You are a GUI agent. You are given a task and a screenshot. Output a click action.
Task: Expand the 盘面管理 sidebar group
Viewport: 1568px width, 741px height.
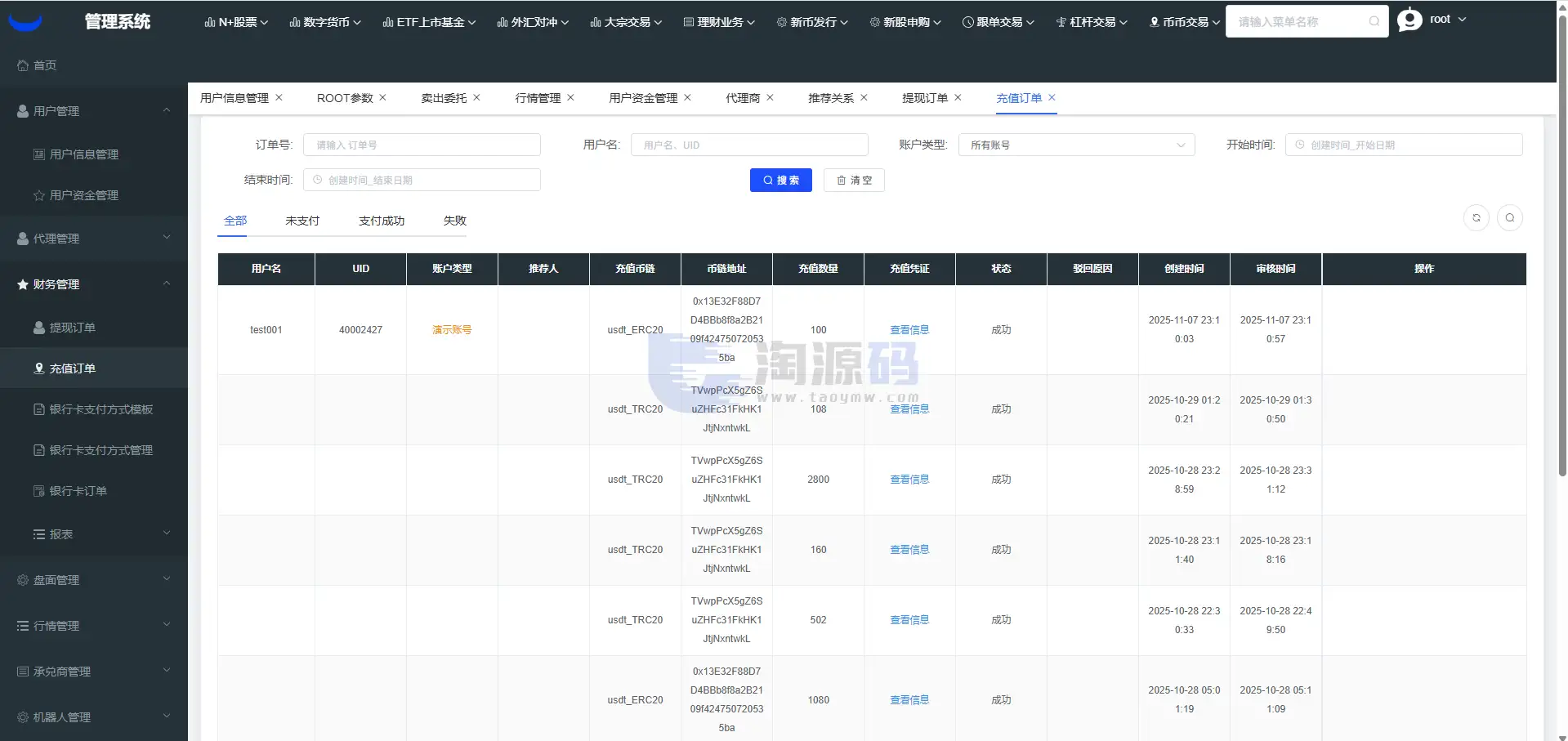[94, 580]
